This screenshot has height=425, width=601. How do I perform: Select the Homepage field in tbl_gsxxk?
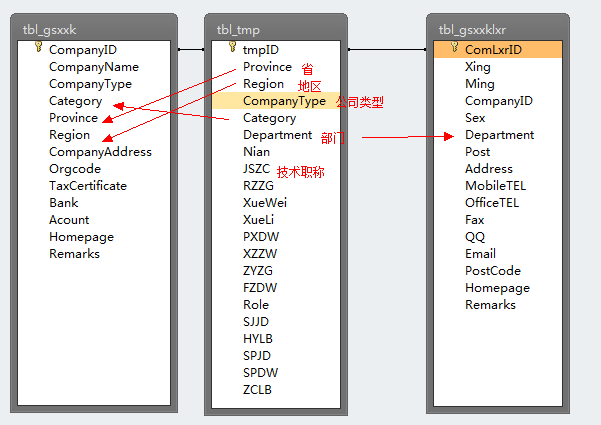coord(82,237)
